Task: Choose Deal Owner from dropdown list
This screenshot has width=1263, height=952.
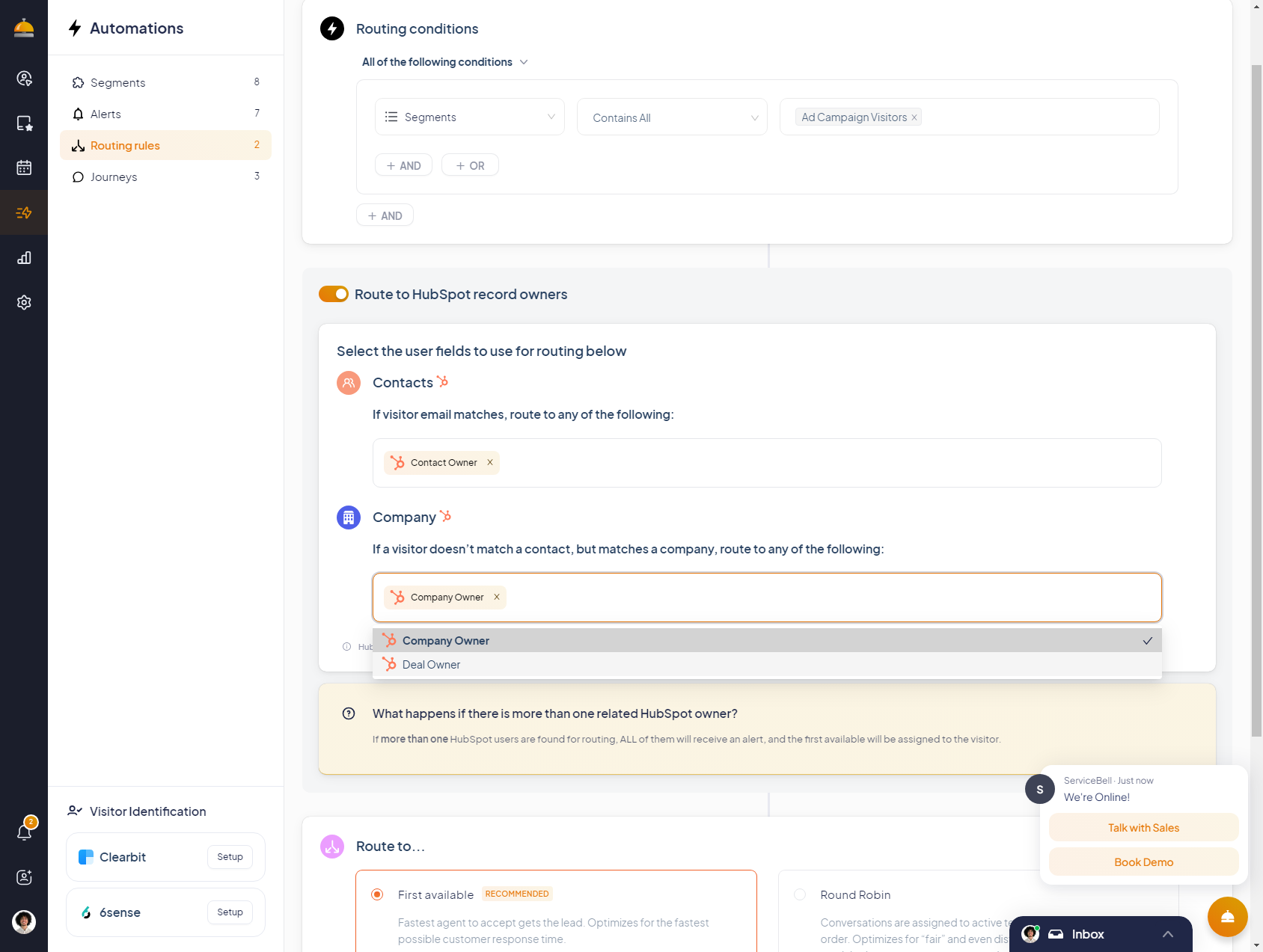Action: [x=767, y=664]
